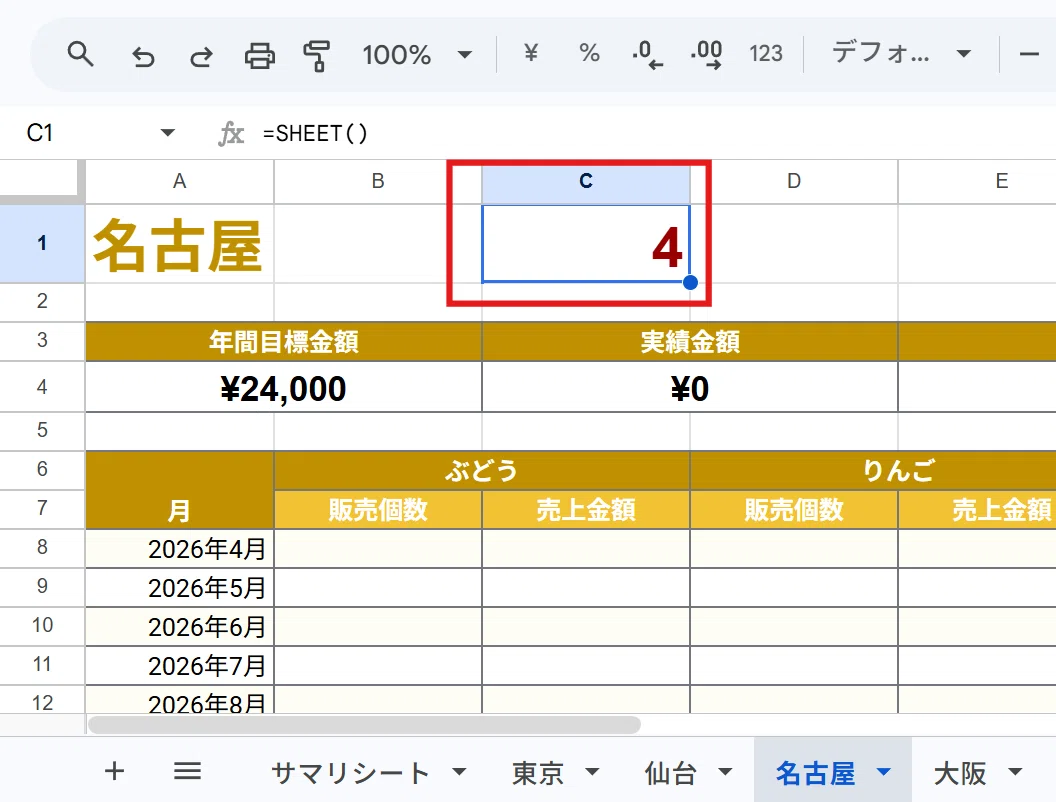The image size is (1056, 802).
Task: Expand the name box dropdown arrow
Action: coord(168,133)
